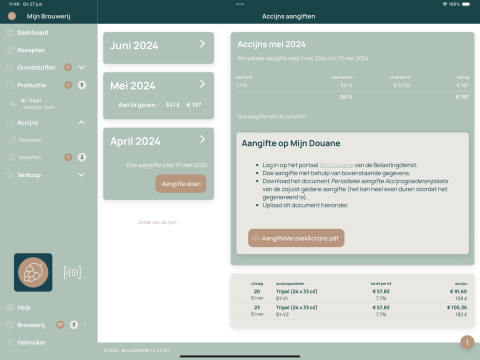Click the Aangiften document icon
This screenshot has height=360, width=480.
click(x=12, y=157)
